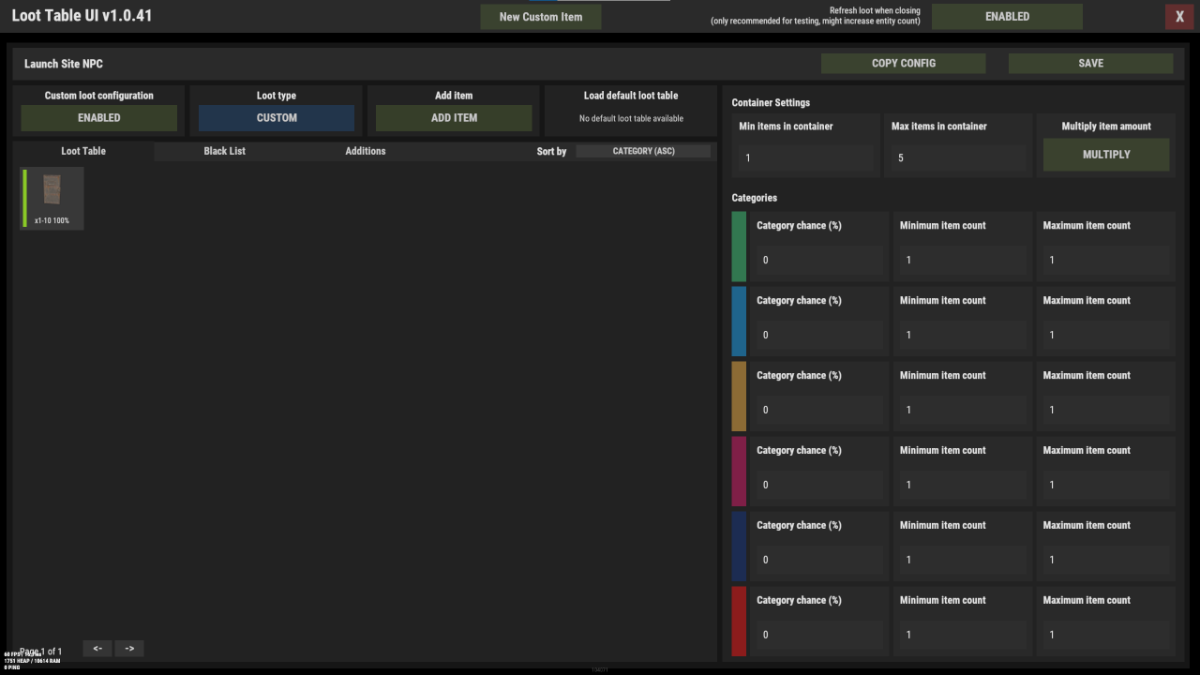The width and height of the screenshot is (1200, 675).
Task: Select the red category color swatch
Action: point(739,621)
